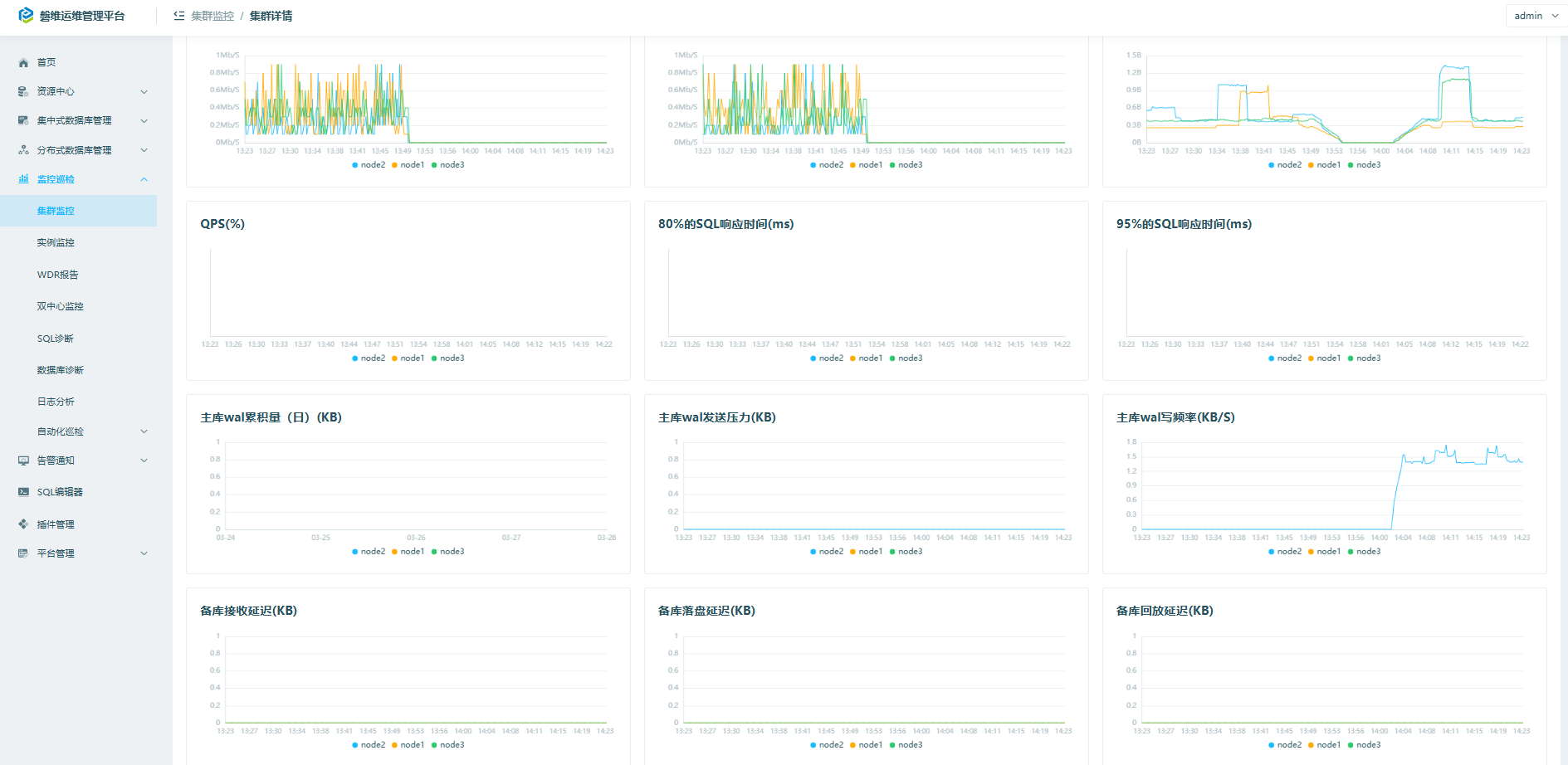Expand the 分布式数据库管理 chevron
This screenshot has height=765, width=1568.
(x=144, y=150)
